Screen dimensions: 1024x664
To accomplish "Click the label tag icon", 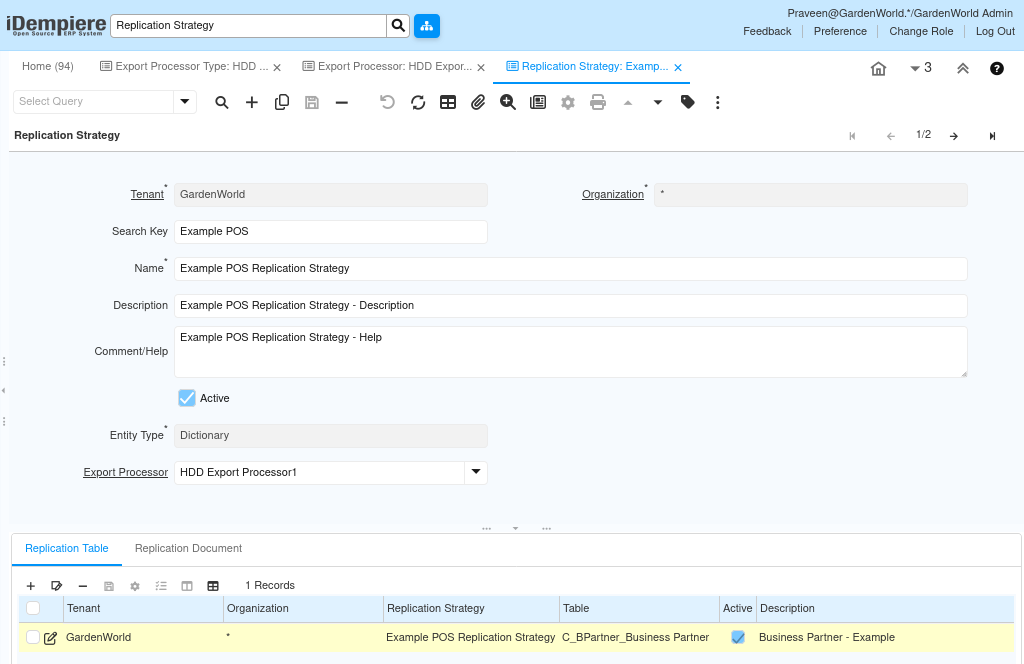I will click(688, 102).
